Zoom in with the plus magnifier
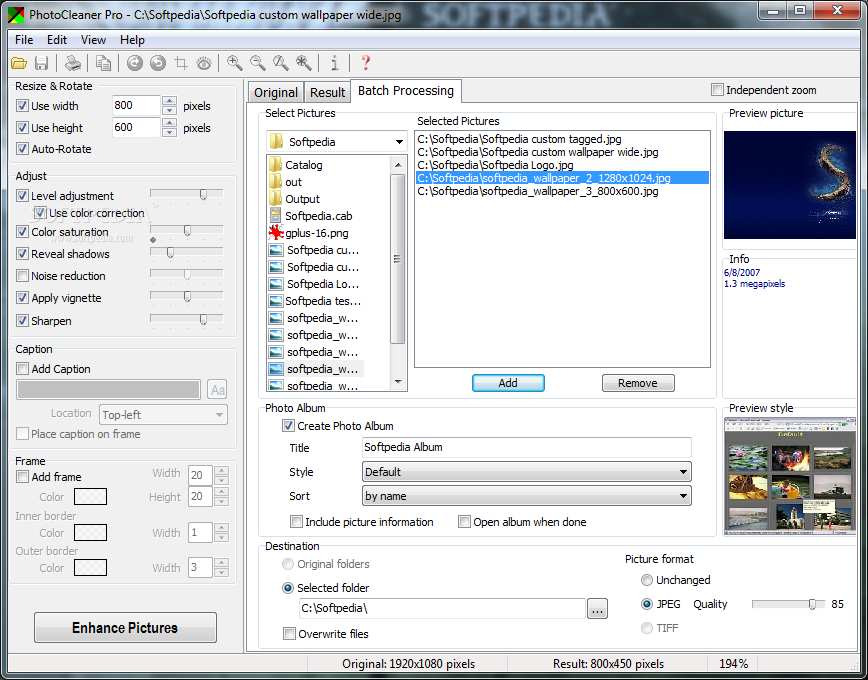The height and width of the screenshot is (680, 868). click(x=235, y=63)
